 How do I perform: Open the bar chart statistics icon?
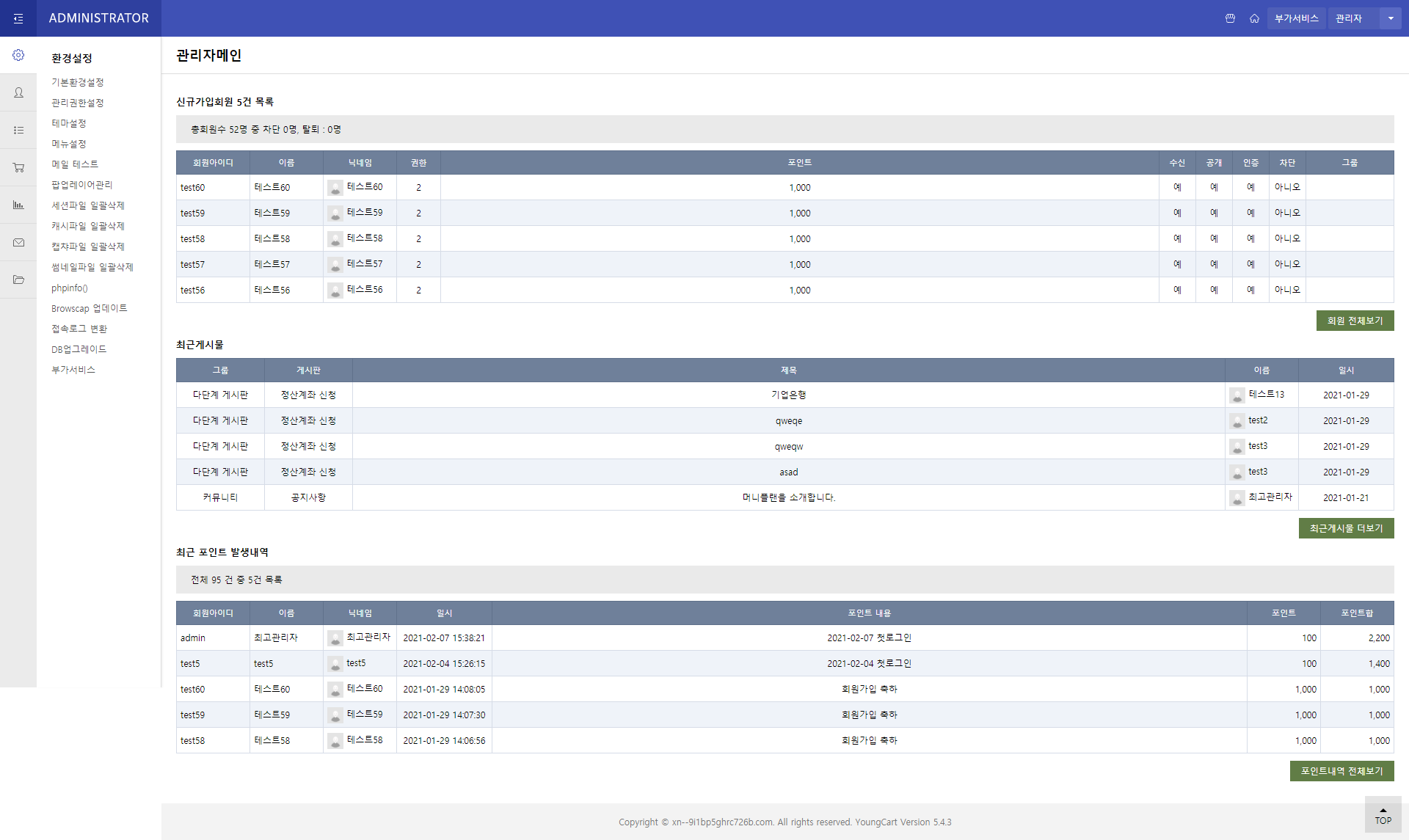click(18, 205)
